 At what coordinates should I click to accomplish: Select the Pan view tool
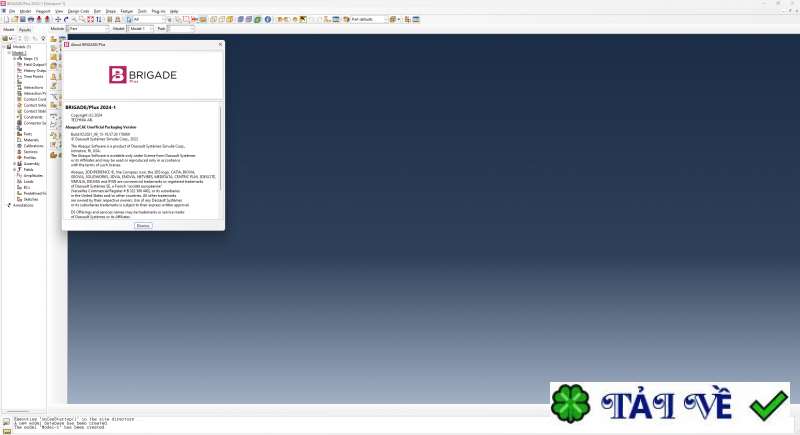pyautogui.click(x=58, y=19)
